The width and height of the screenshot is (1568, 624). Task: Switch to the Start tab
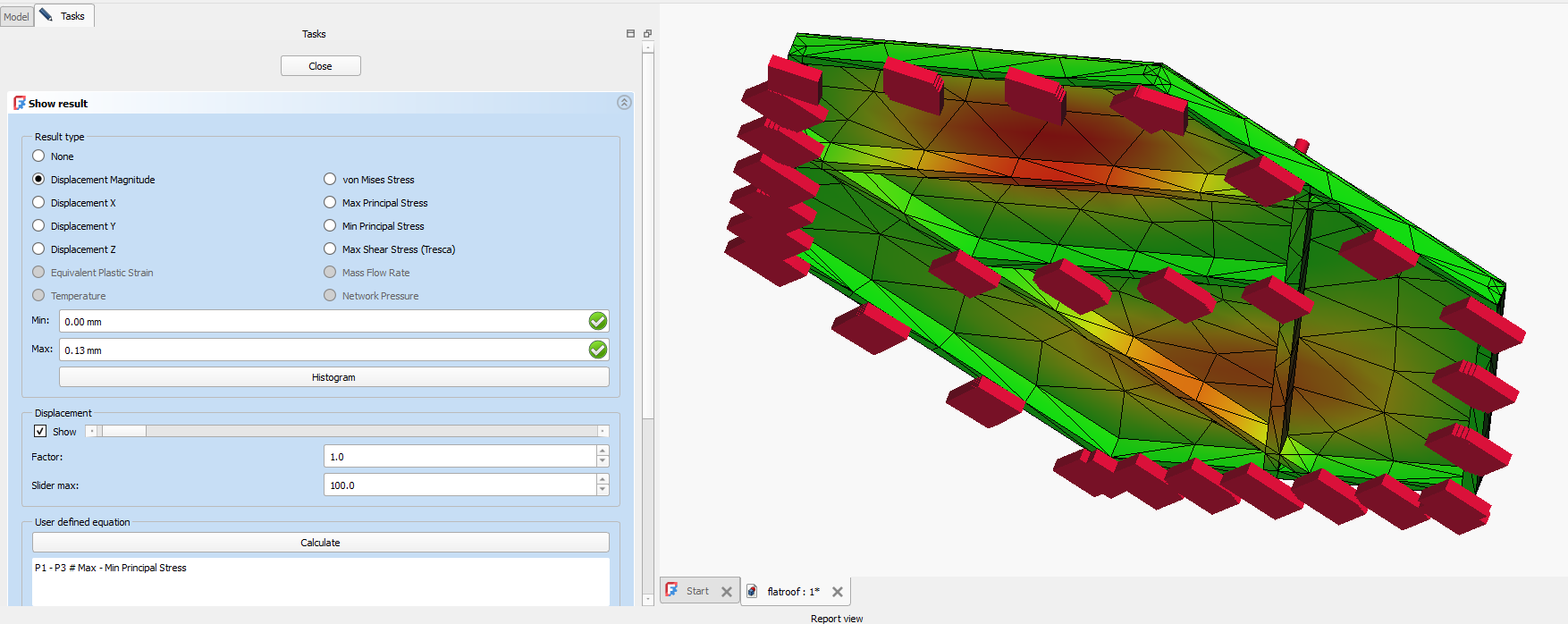[x=697, y=591]
